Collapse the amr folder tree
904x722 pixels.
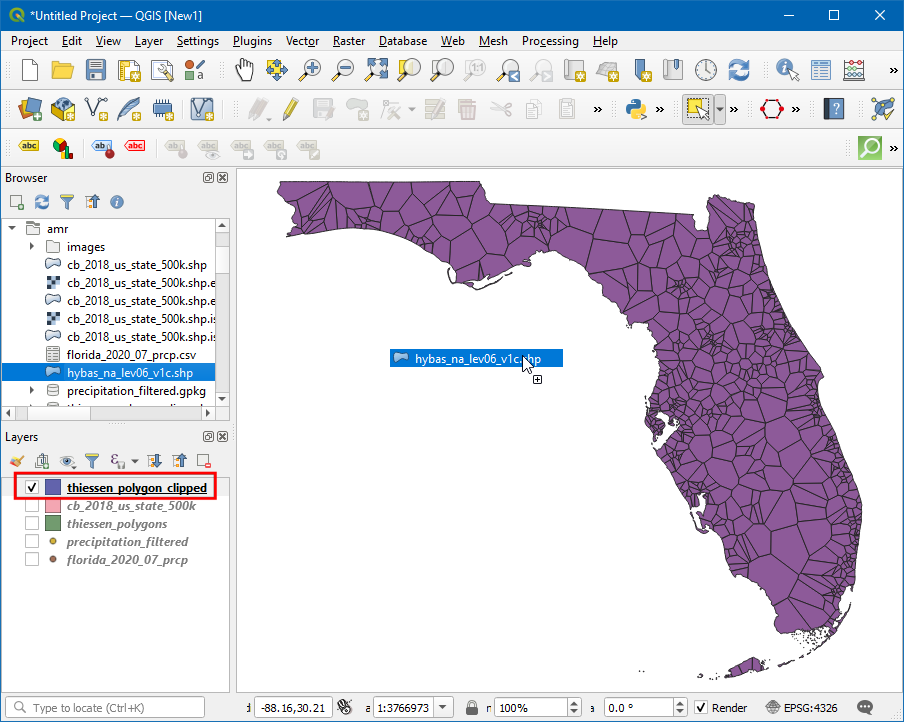point(13,228)
